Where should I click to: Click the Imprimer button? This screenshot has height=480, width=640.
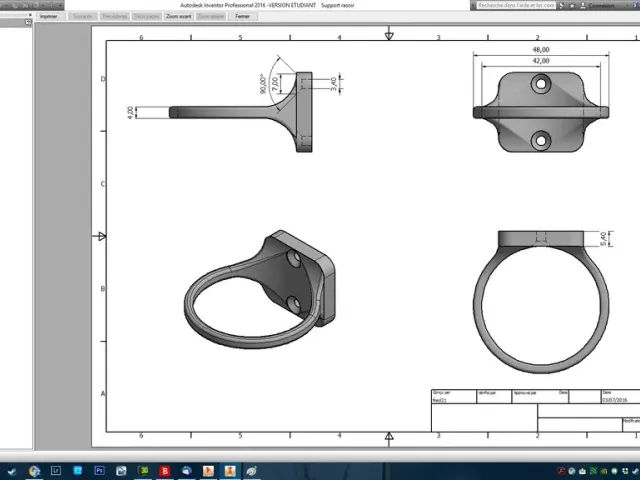49,16
